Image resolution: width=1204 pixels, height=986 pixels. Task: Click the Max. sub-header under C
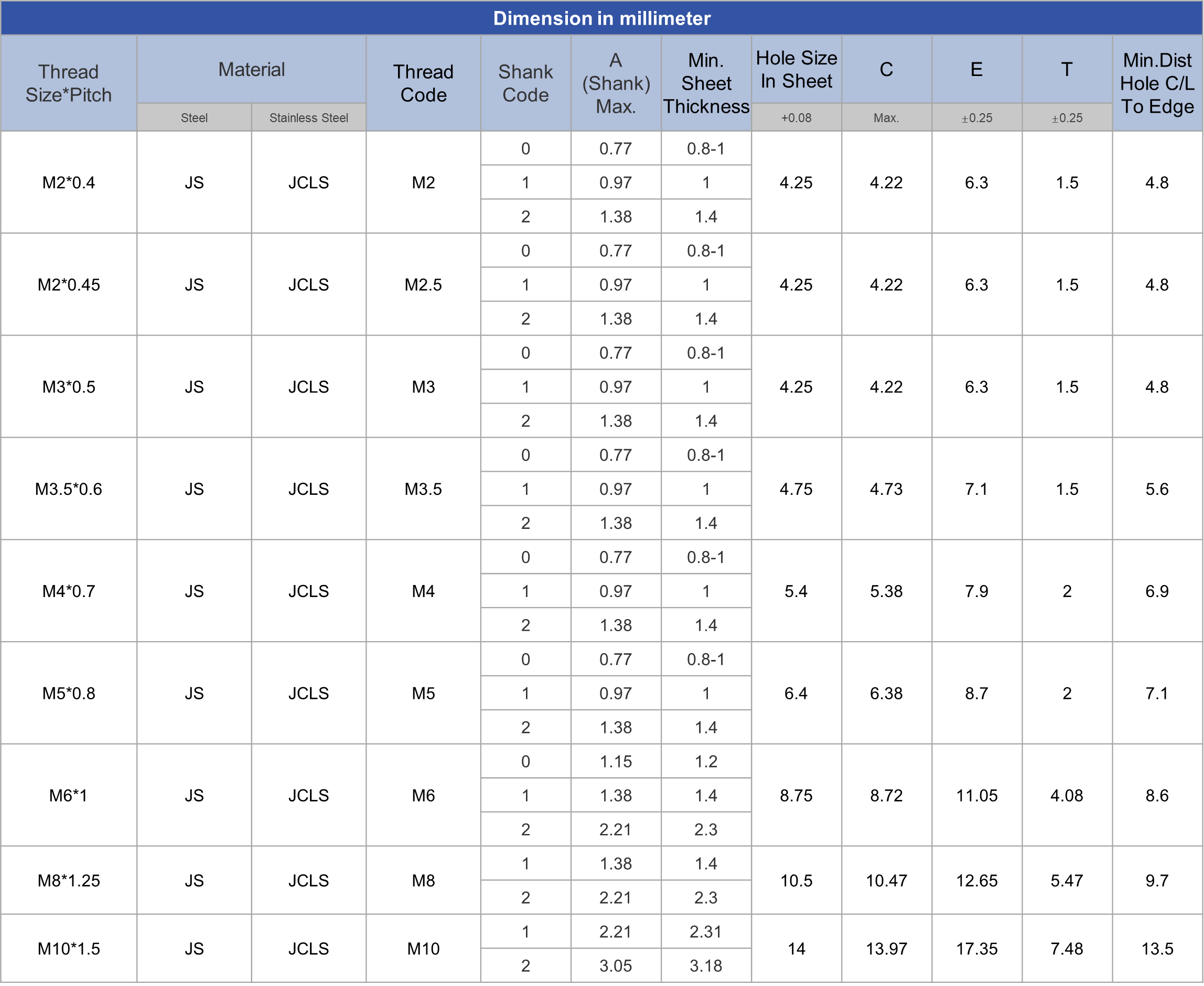click(886, 117)
